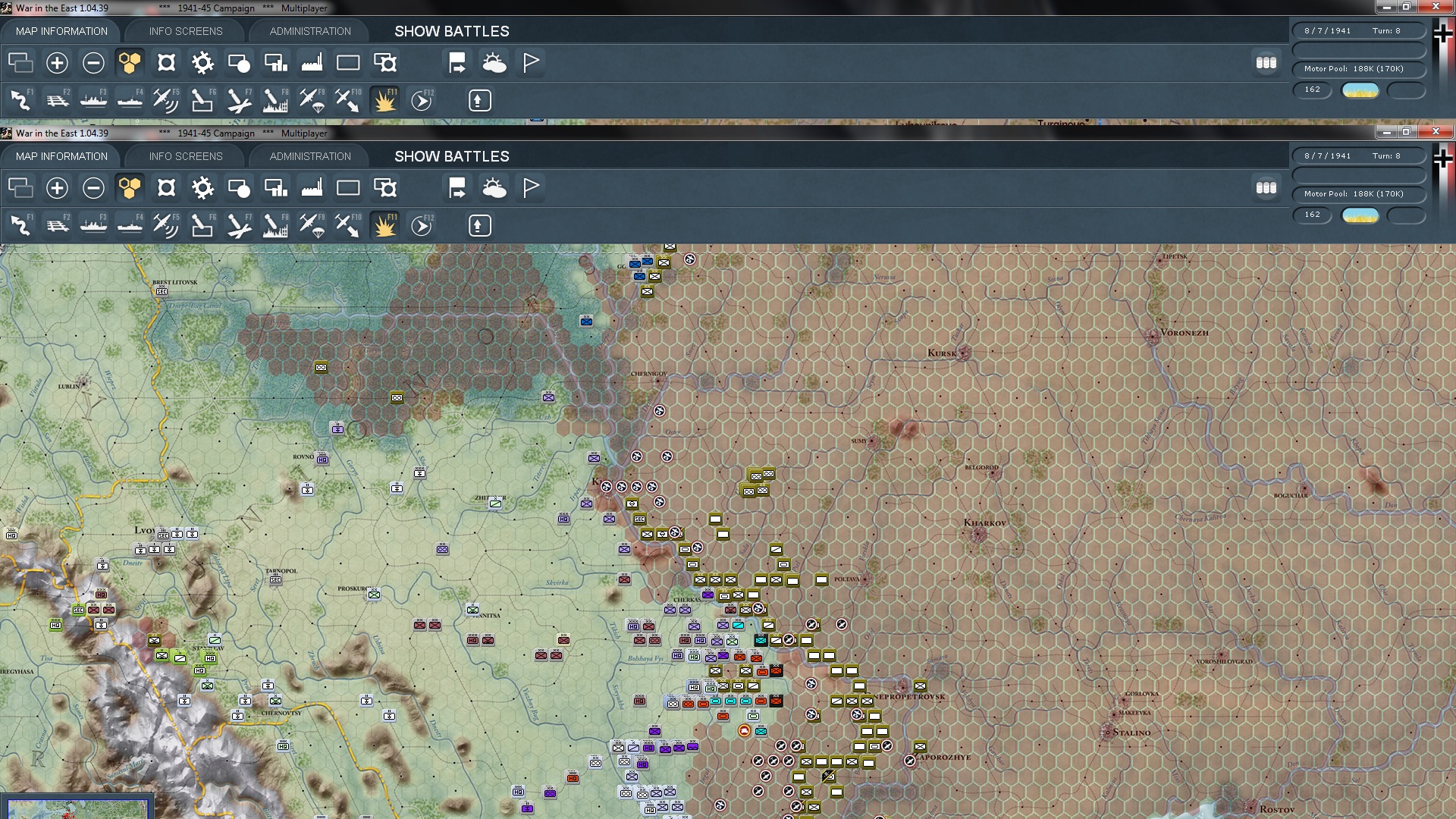Toggle gear-shaped map icon in lower window
1456x819 pixels.
click(x=202, y=188)
